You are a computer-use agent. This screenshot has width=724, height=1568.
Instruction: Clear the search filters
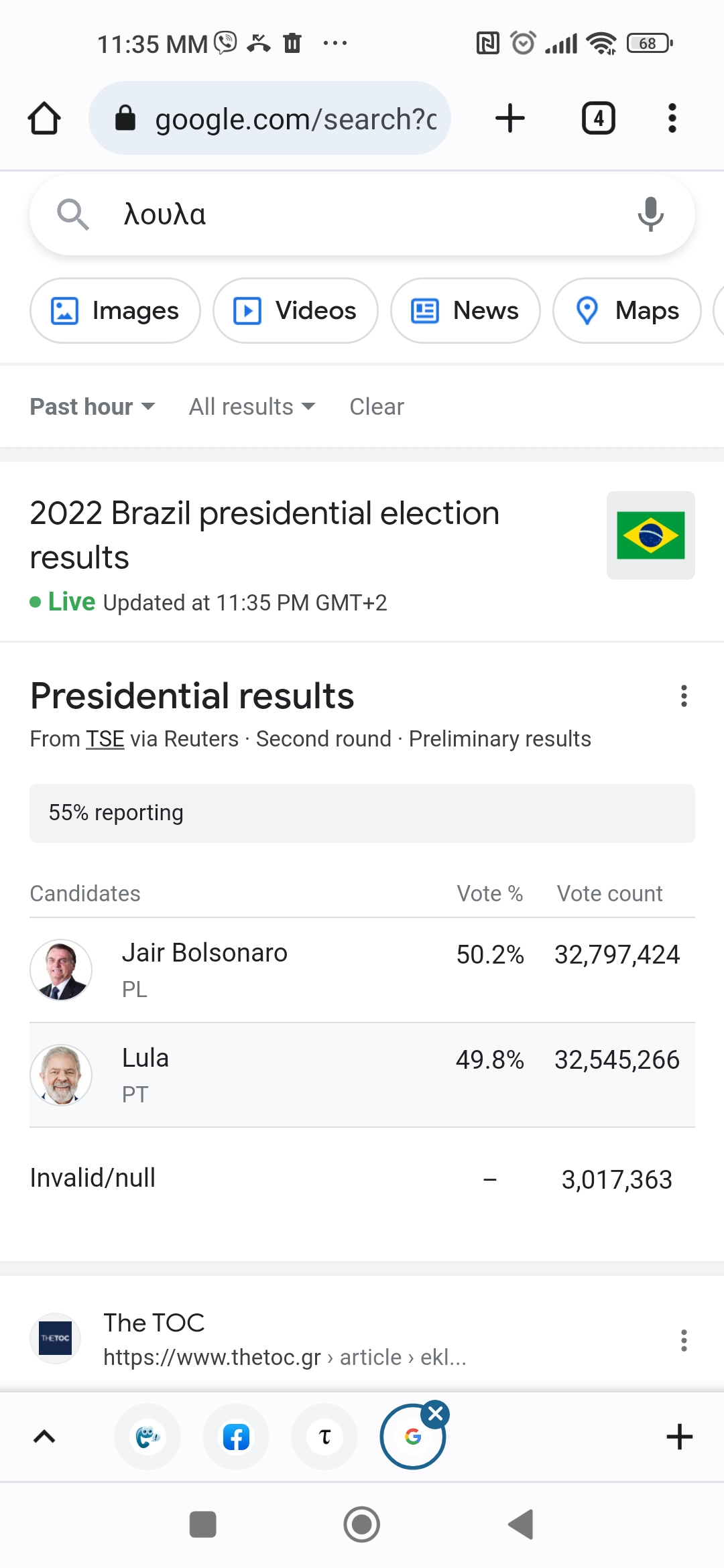tap(377, 407)
